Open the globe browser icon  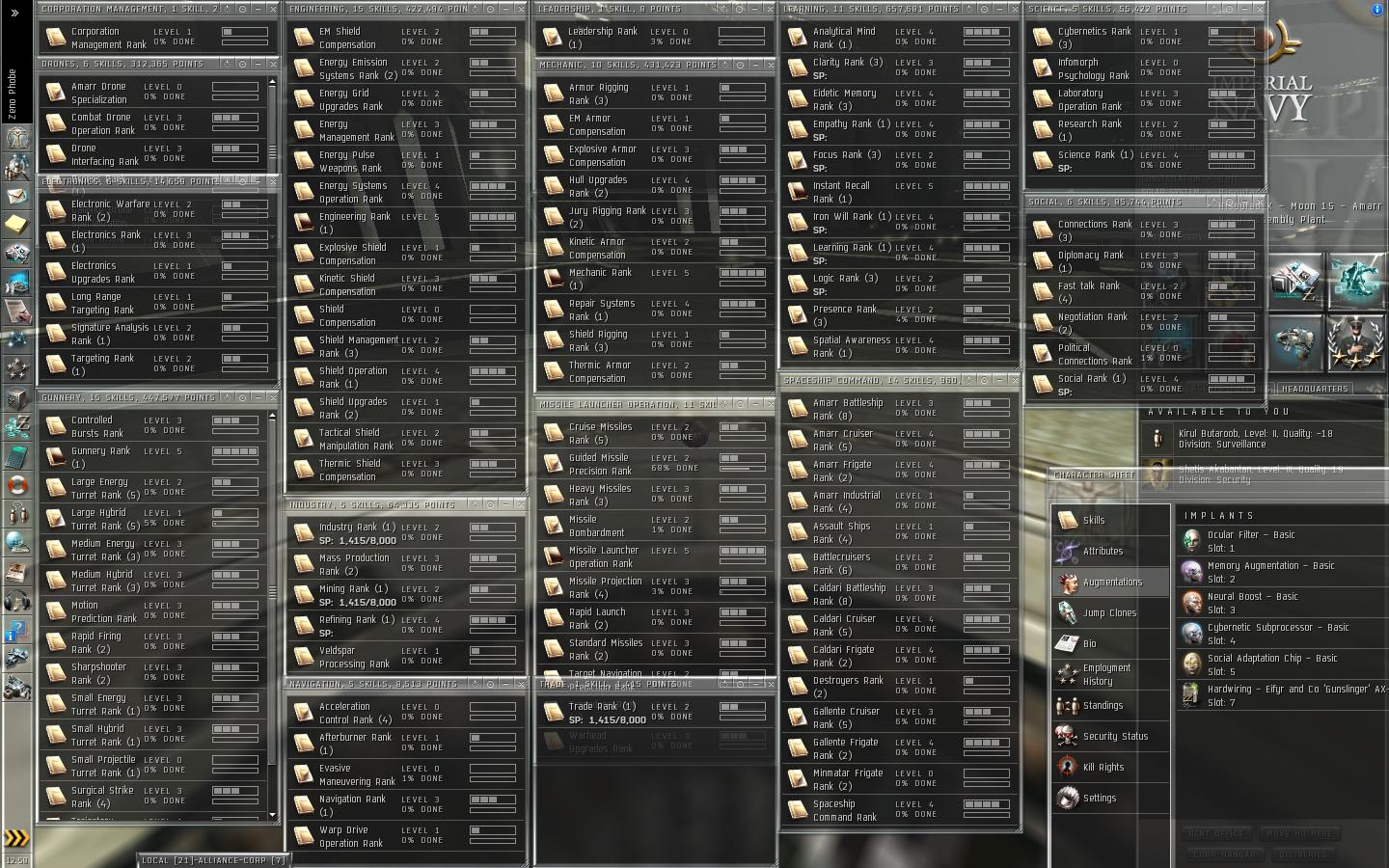pos(16,543)
